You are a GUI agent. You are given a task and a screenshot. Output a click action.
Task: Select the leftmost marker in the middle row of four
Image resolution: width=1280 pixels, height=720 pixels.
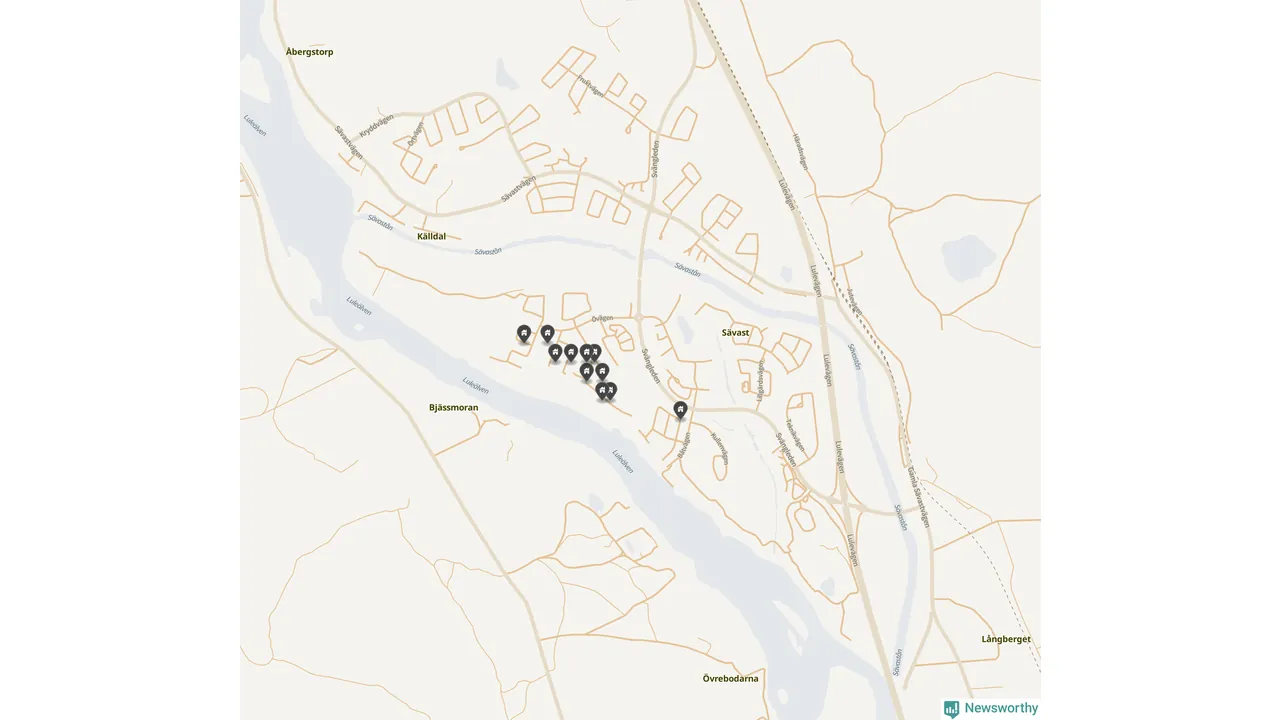point(555,352)
